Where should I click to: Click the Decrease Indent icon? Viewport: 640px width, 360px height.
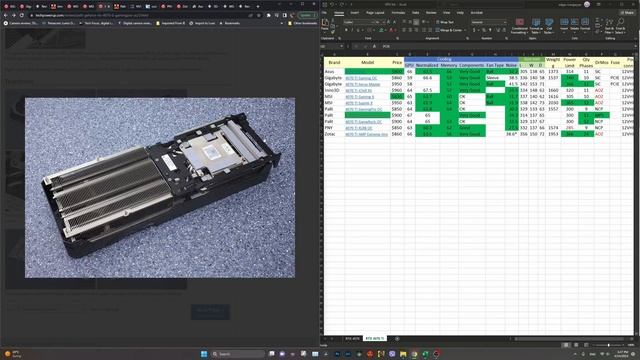click(424, 30)
